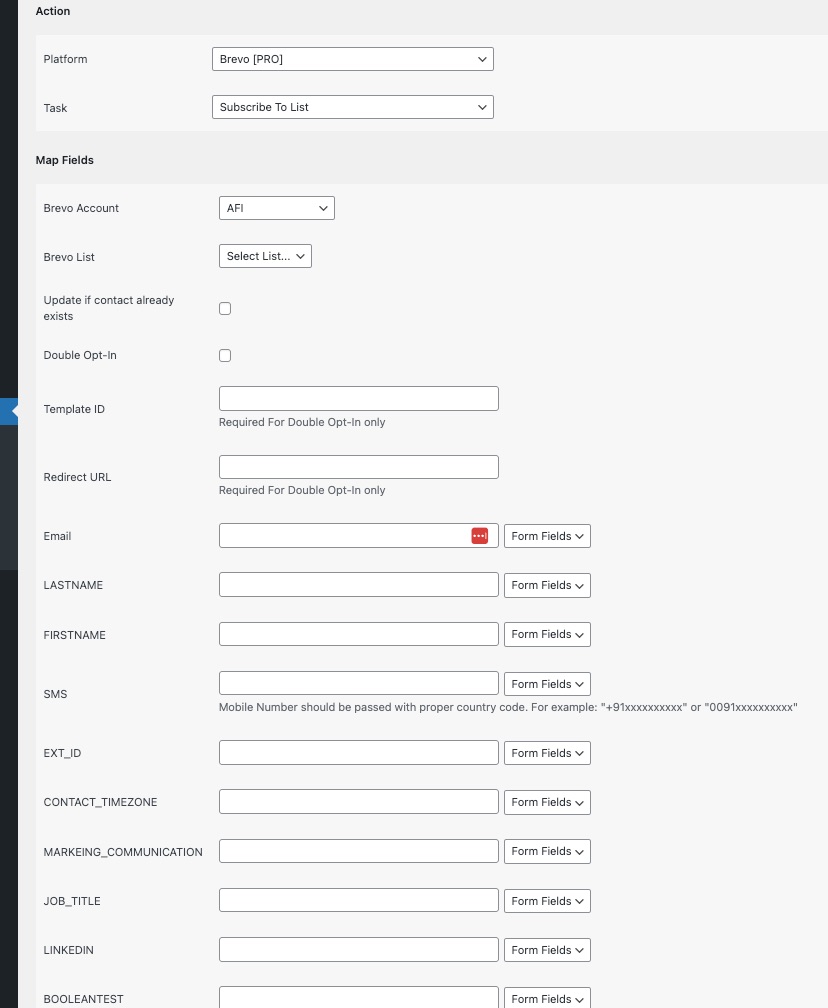The height and width of the screenshot is (1008, 828).
Task: Expand the Brevo Account dropdown set to AFI
Action: pyautogui.click(x=277, y=208)
